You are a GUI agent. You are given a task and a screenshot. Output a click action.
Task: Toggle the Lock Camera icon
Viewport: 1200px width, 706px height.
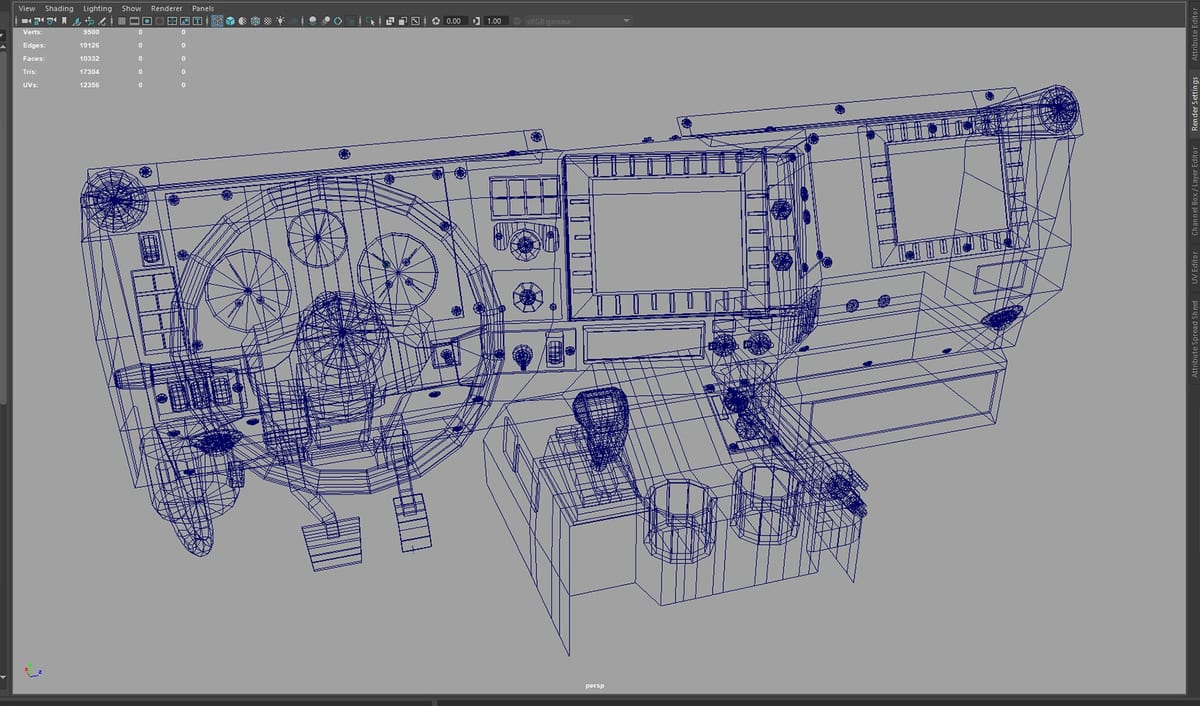click(38, 21)
